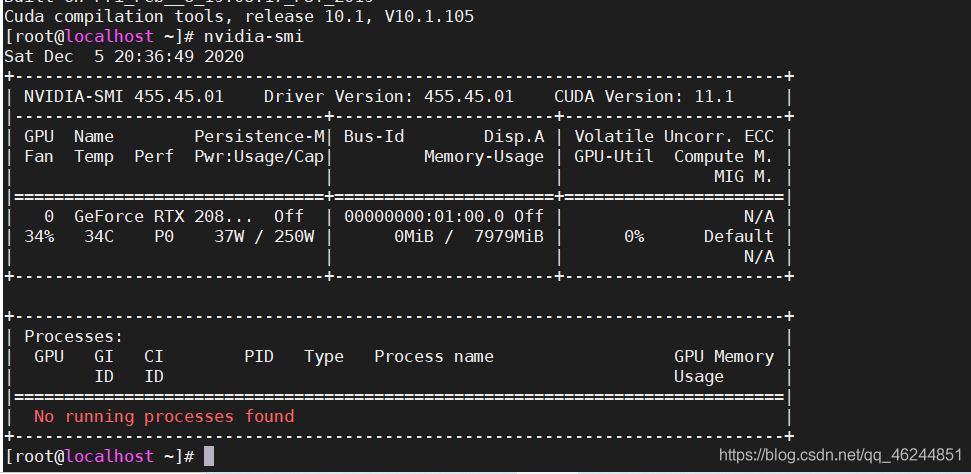Click the 34% fan speed value
Viewport: 971px width, 474px height.
[x=39, y=236]
